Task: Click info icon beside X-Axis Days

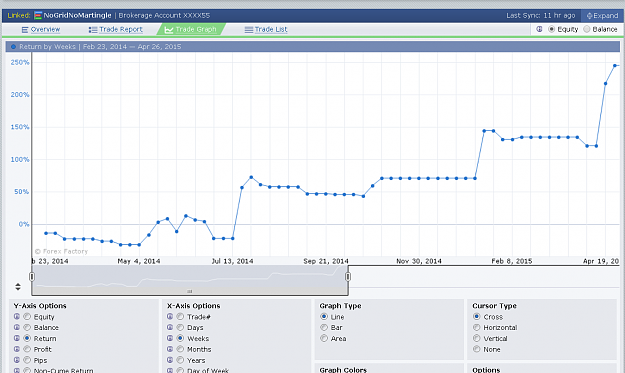Action: click(x=170, y=327)
